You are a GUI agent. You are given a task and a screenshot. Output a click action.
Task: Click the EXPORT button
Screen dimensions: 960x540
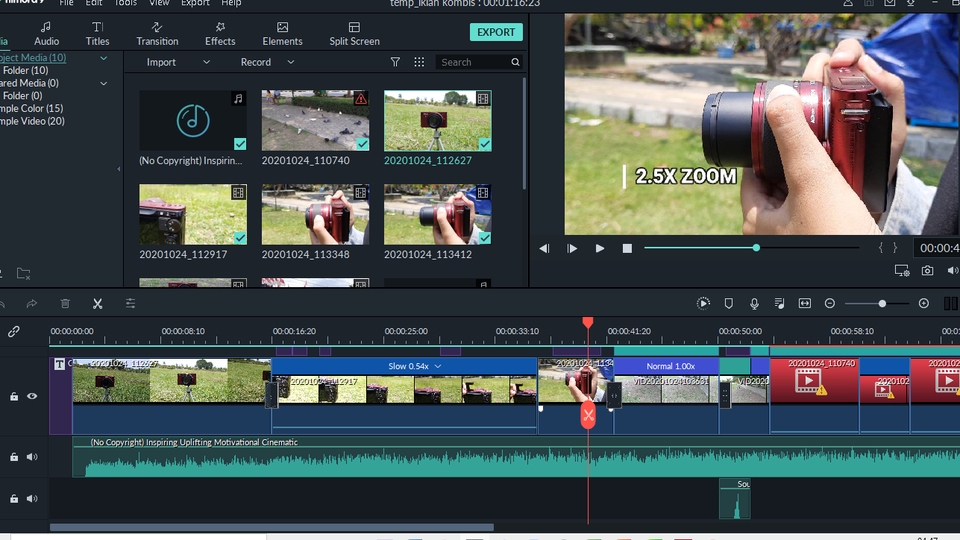(x=496, y=32)
